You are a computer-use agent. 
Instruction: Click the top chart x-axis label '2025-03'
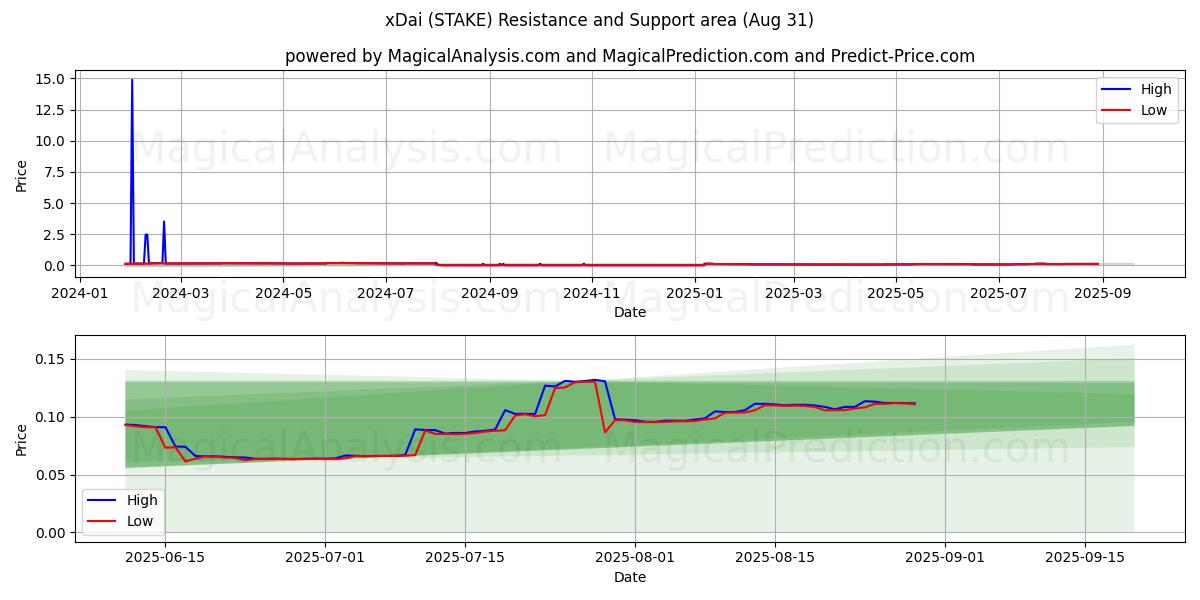(x=792, y=293)
